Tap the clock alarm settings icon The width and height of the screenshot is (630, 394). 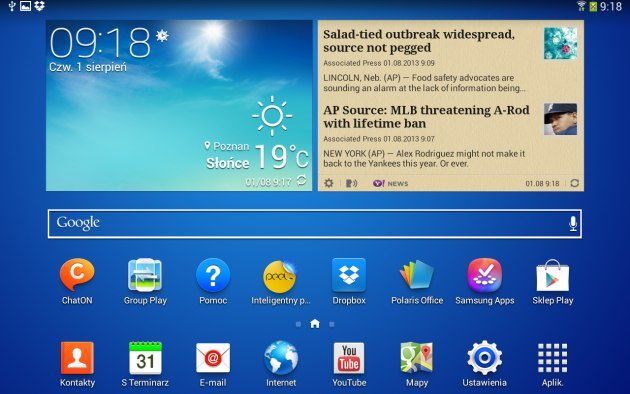(x=162, y=36)
